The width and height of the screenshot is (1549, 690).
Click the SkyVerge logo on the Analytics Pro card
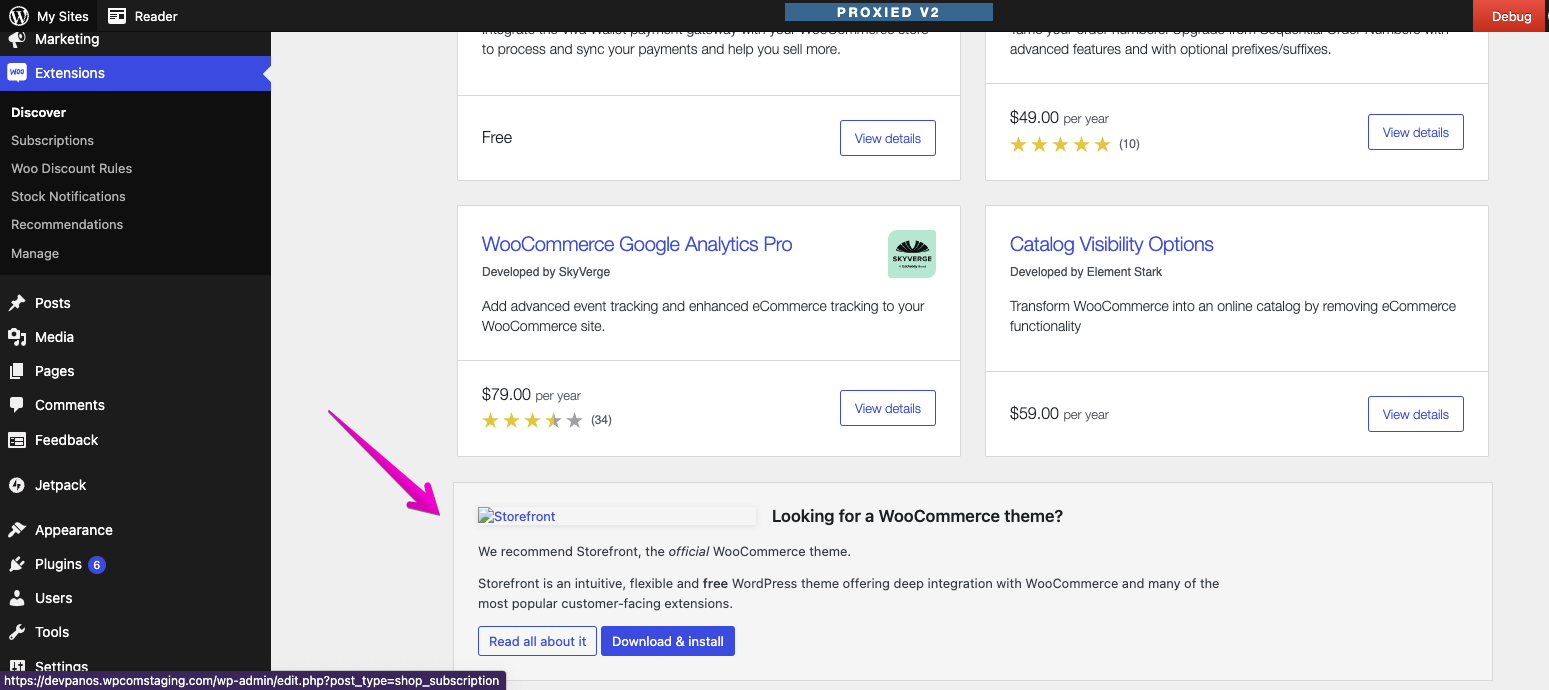(x=911, y=253)
